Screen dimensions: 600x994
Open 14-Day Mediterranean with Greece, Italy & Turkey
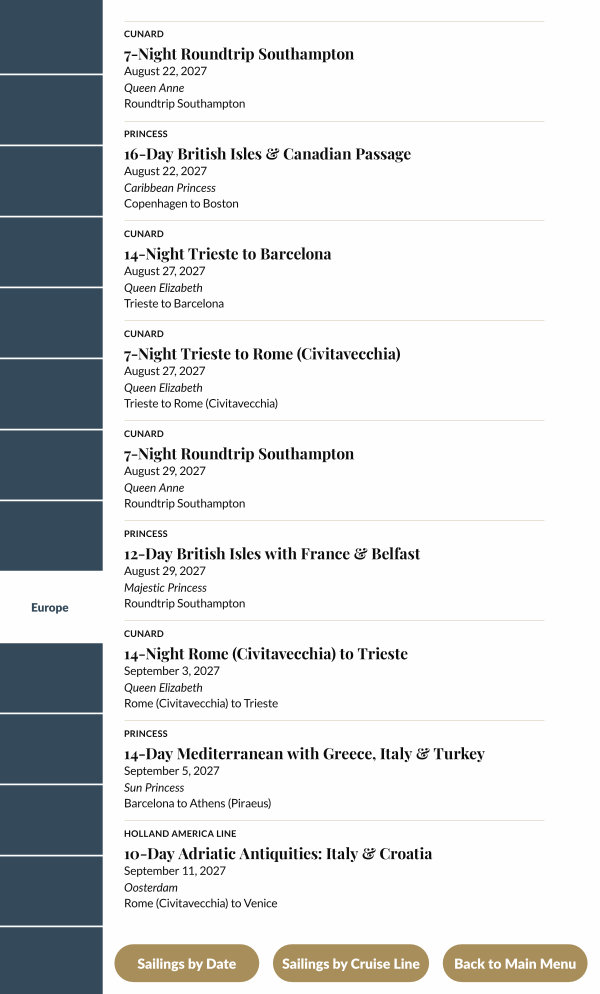click(304, 754)
